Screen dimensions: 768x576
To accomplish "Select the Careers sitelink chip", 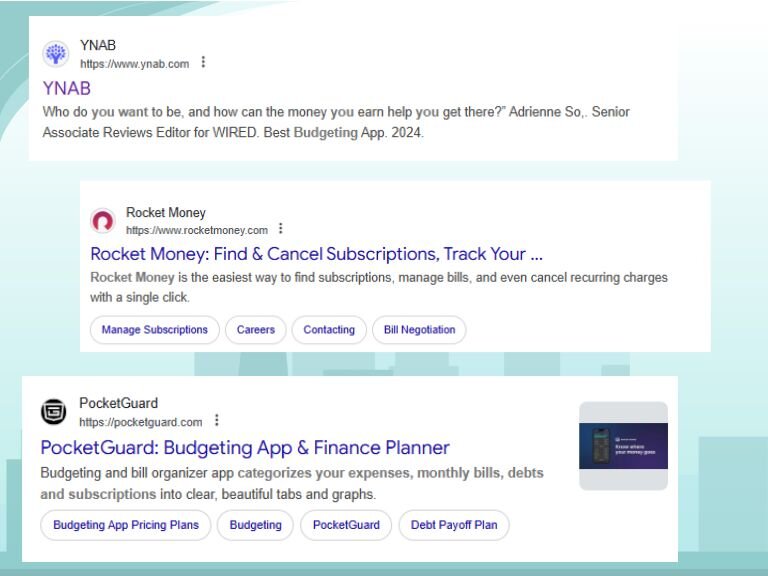I will pyautogui.click(x=256, y=330).
